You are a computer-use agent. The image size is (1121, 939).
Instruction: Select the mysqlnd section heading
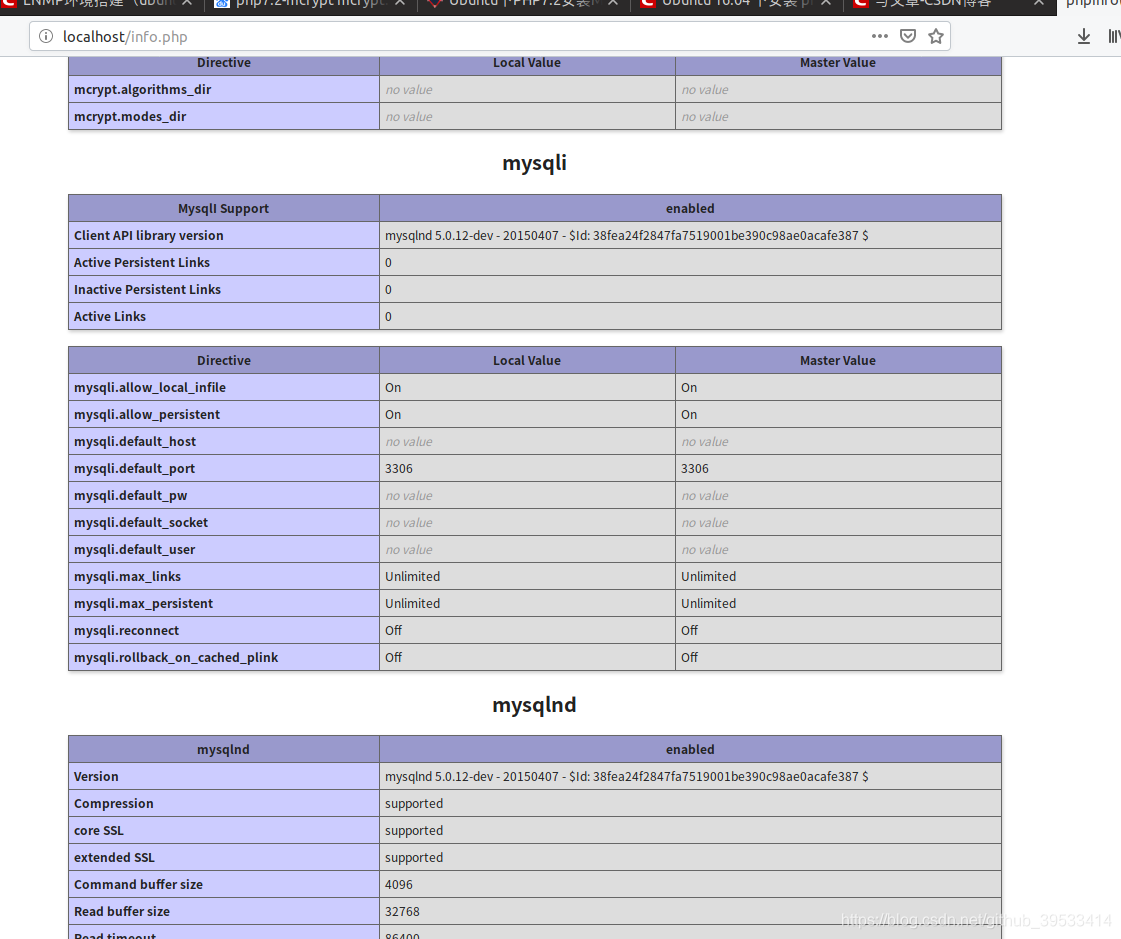535,704
